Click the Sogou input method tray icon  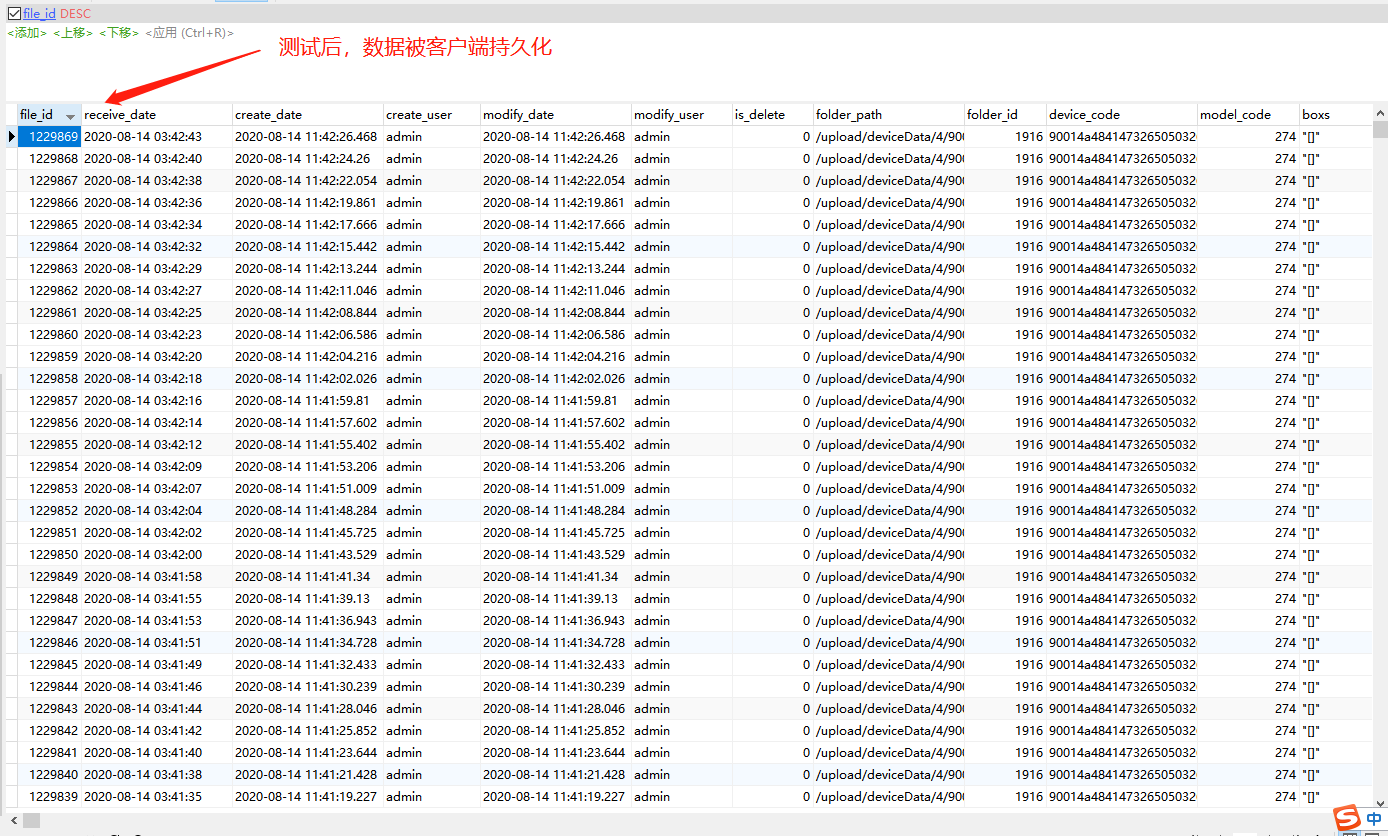pos(1346,817)
